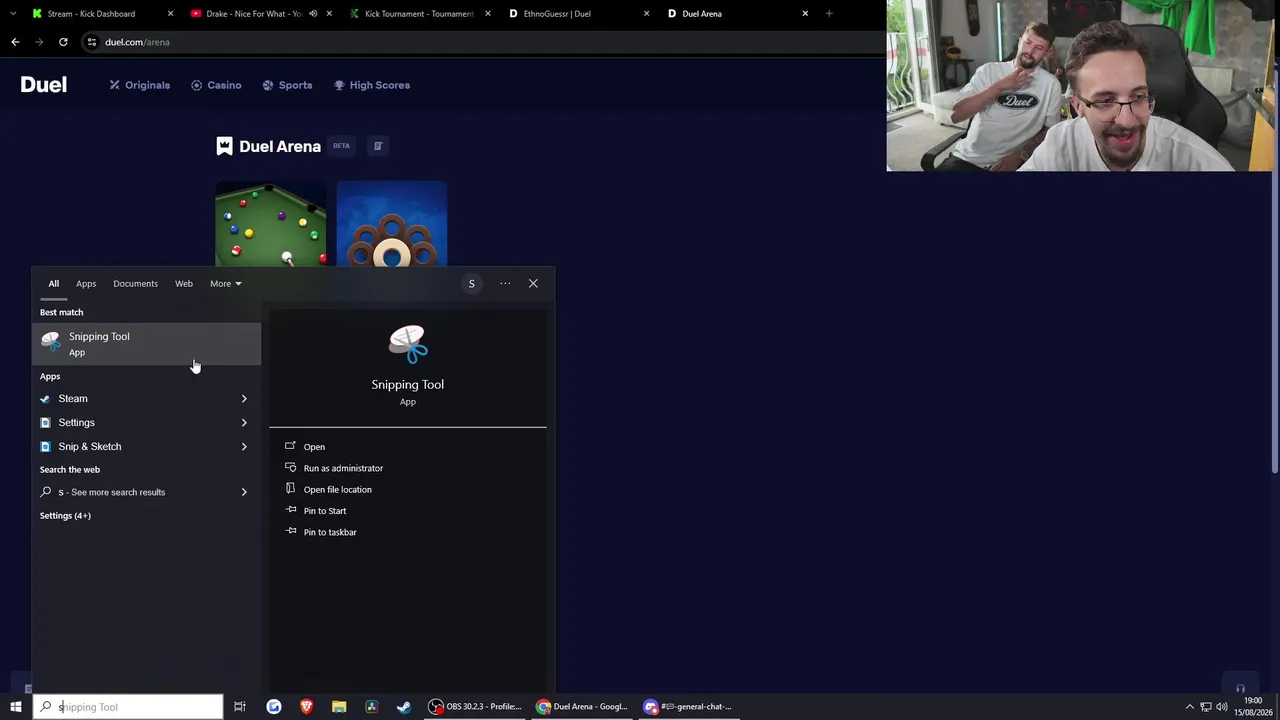Click the Windows search input box
1280x720 pixels.
[127, 707]
